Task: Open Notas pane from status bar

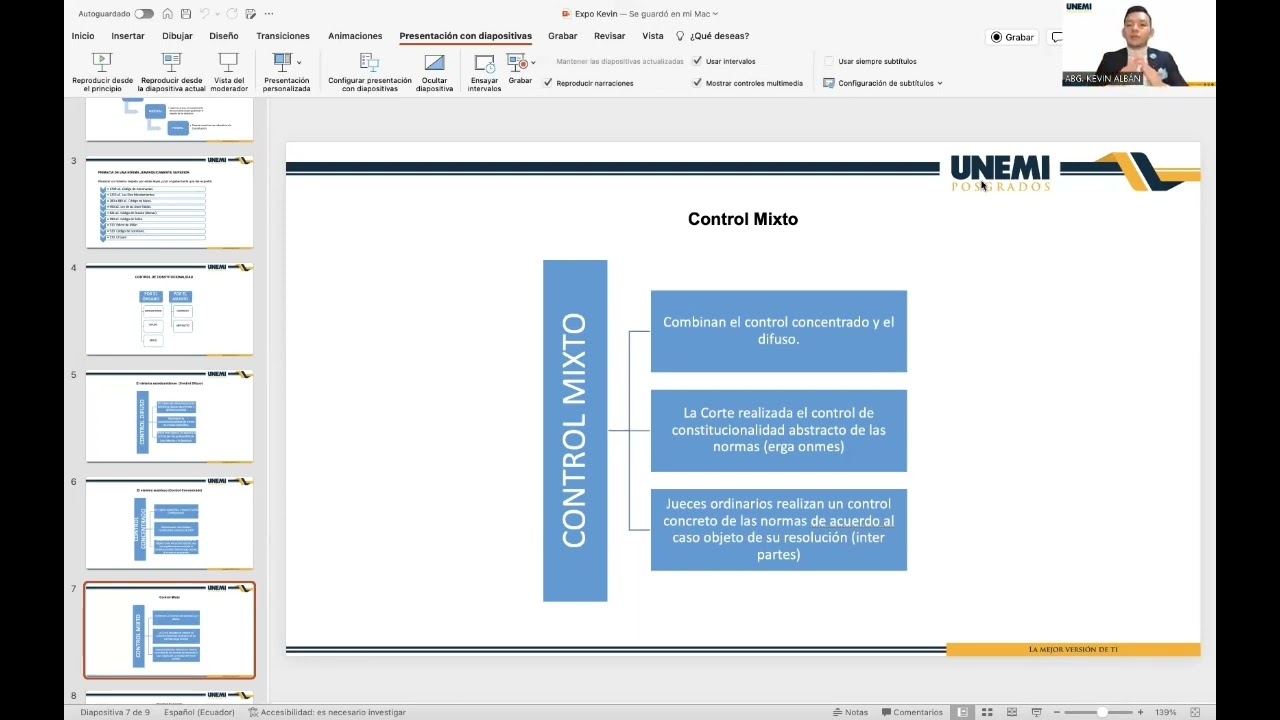Action: tap(850, 712)
